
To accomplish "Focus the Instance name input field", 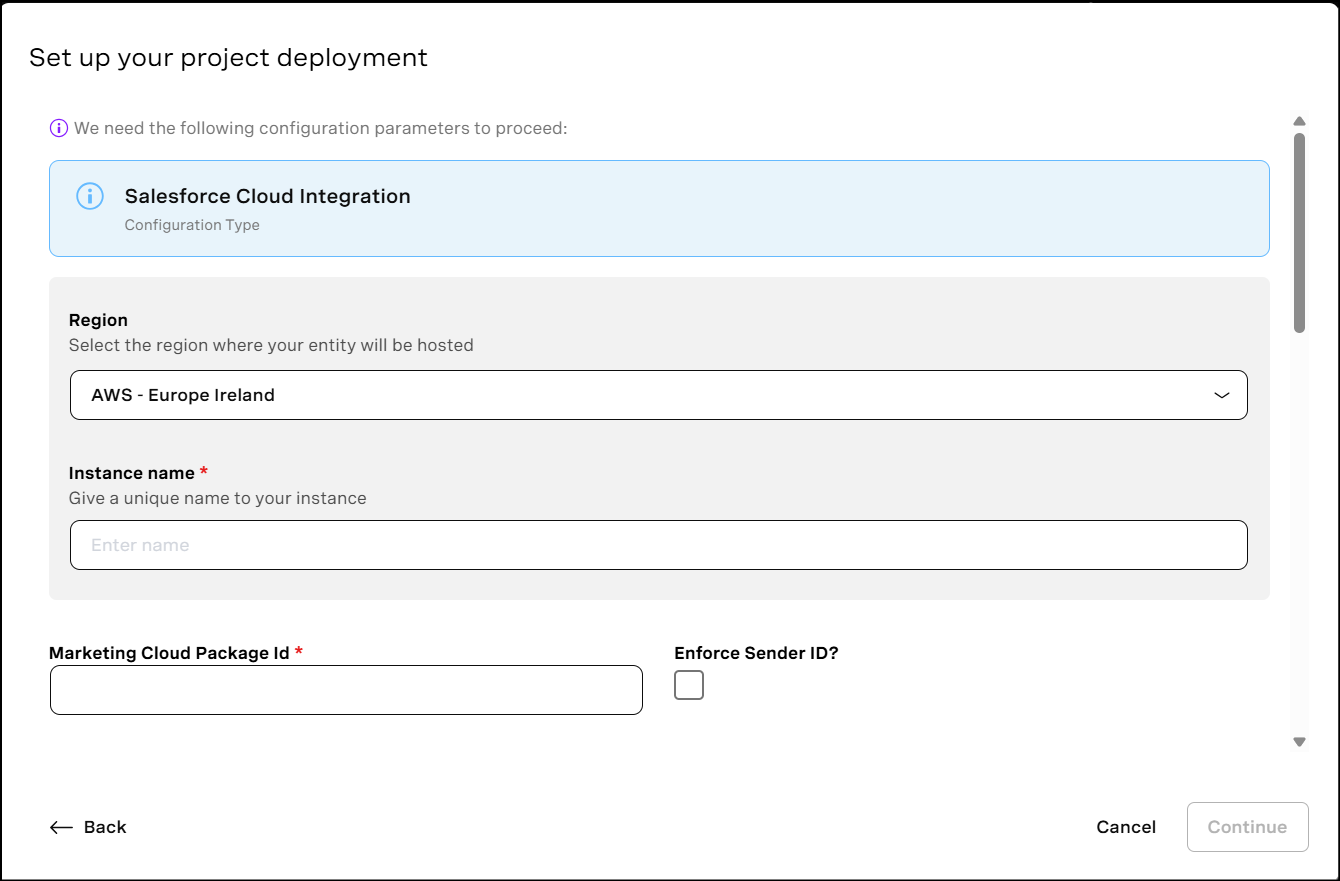I will (x=659, y=545).
